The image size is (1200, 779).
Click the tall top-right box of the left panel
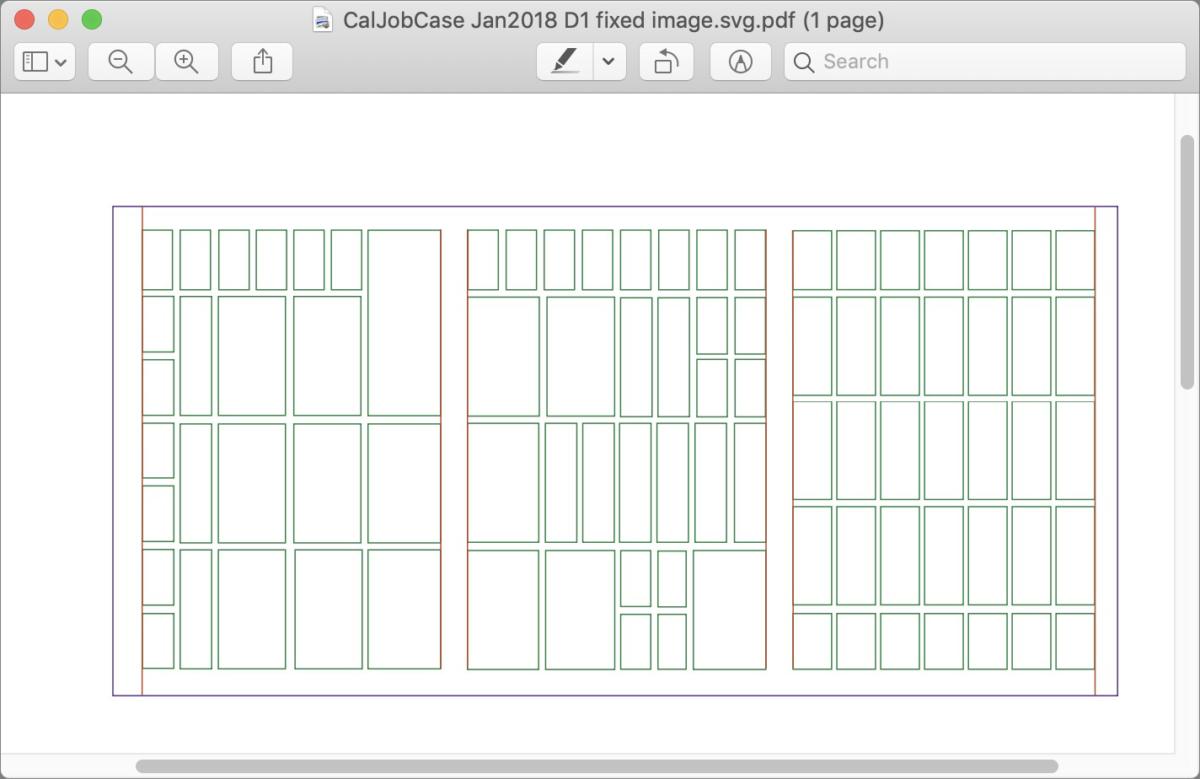[404, 323]
